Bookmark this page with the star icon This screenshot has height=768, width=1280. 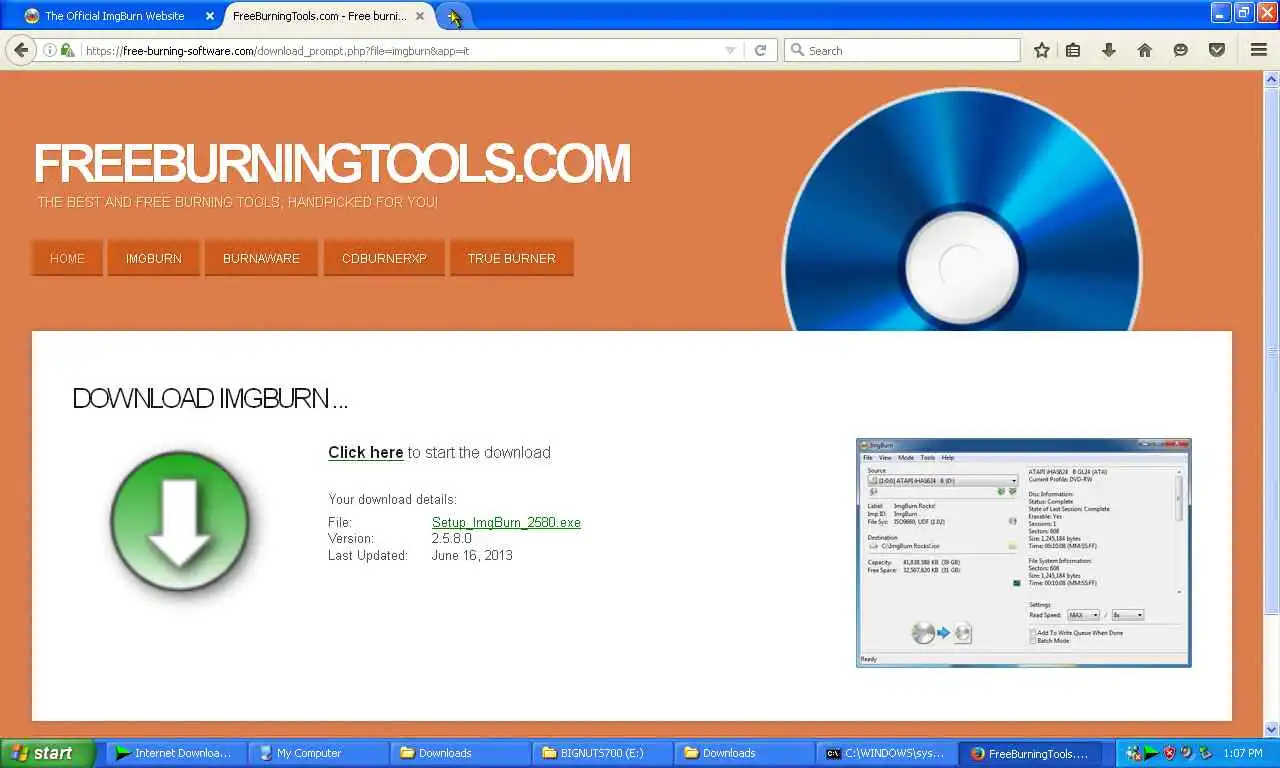click(1042, 50)
